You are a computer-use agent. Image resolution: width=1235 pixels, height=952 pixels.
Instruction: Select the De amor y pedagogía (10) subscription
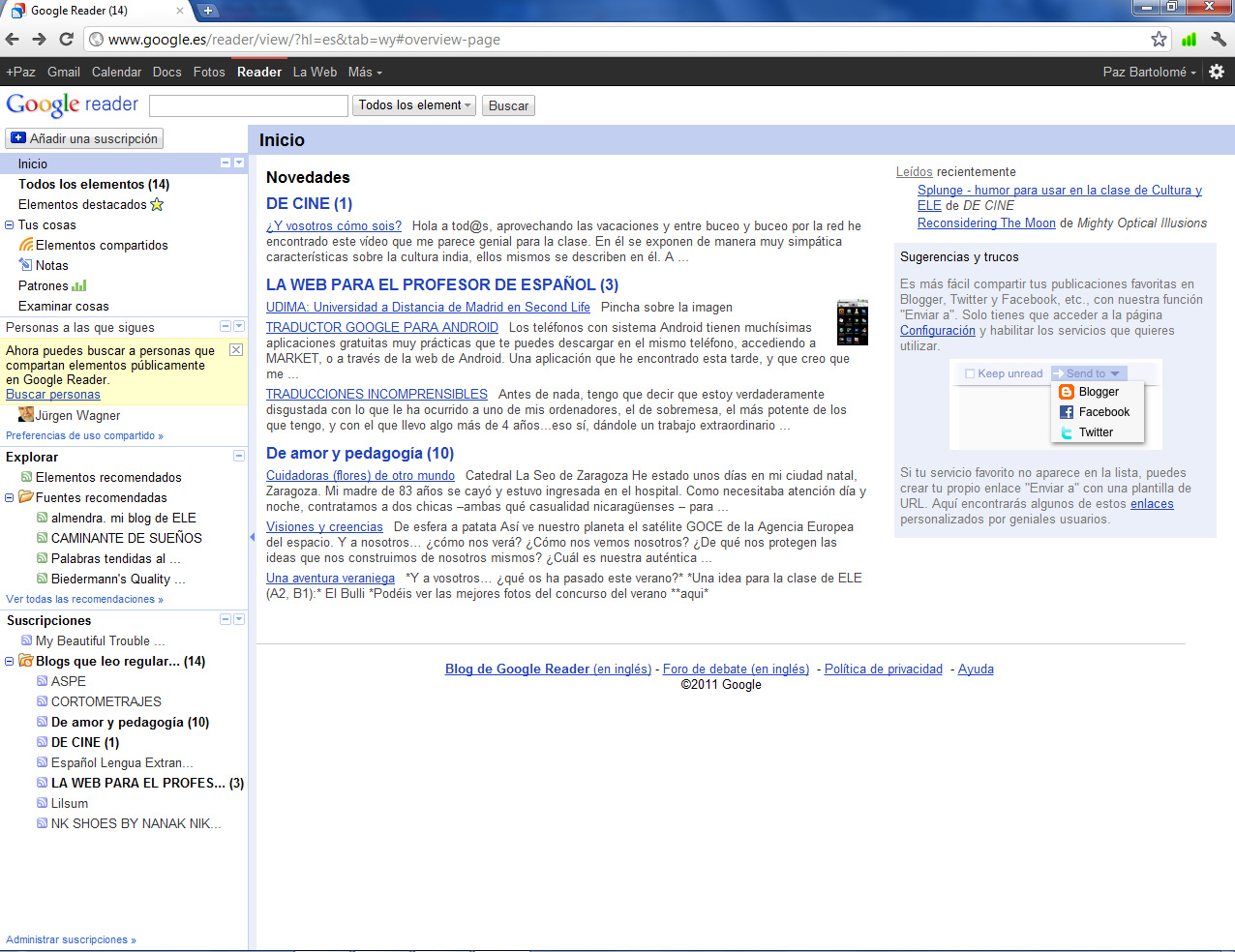click(x=131, y=722)
